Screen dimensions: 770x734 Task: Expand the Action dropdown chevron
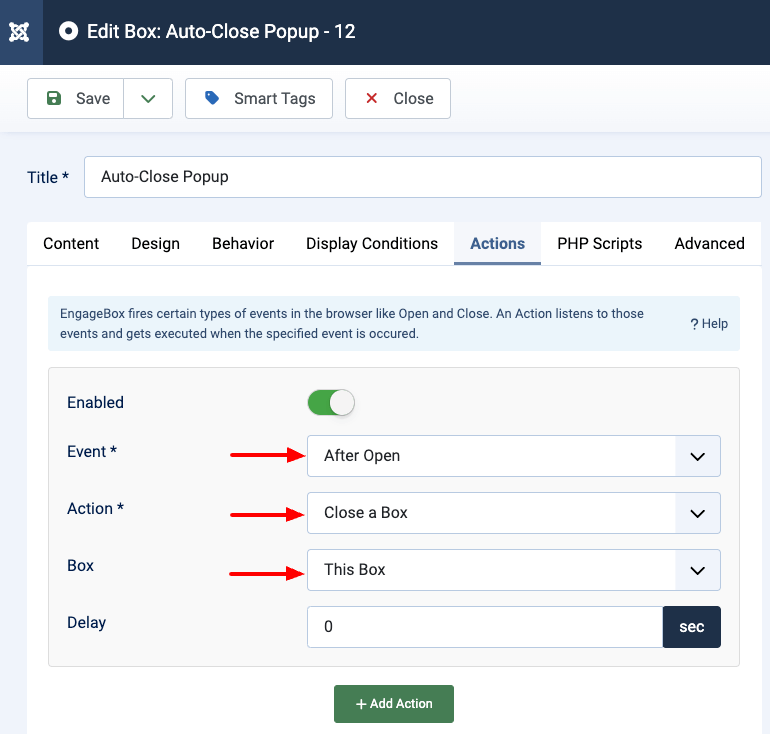(x=698, y=513)
